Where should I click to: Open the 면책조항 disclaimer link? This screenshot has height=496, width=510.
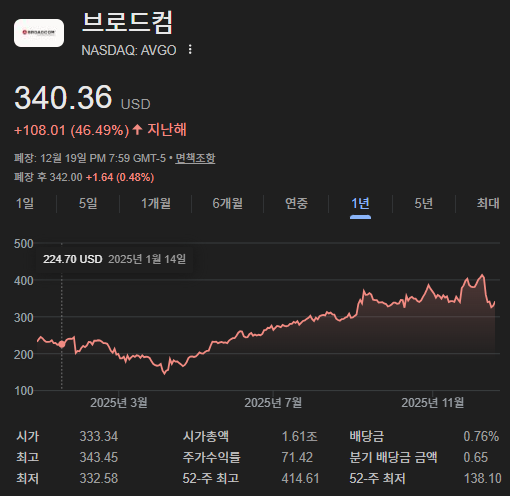195,158
